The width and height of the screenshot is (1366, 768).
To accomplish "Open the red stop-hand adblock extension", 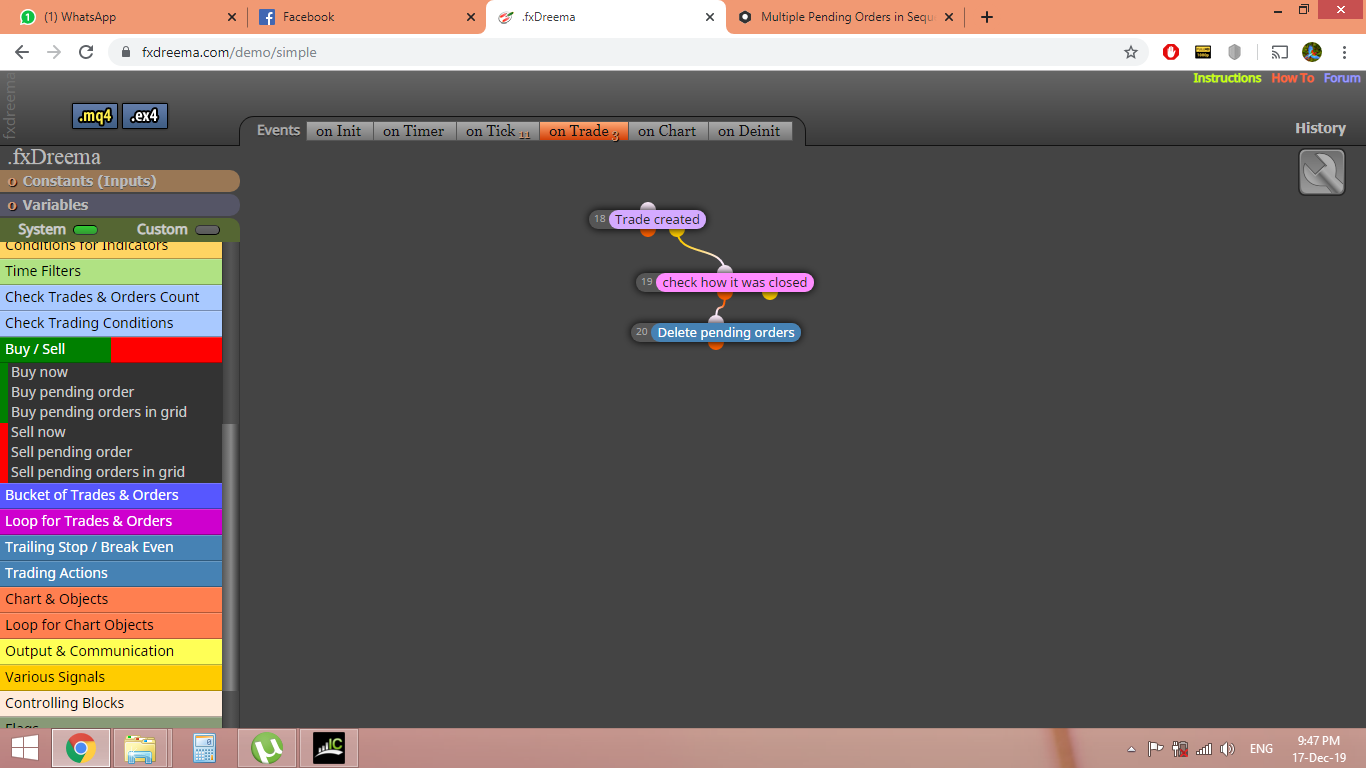I will pyautogui.click(x=1171, y=52).
